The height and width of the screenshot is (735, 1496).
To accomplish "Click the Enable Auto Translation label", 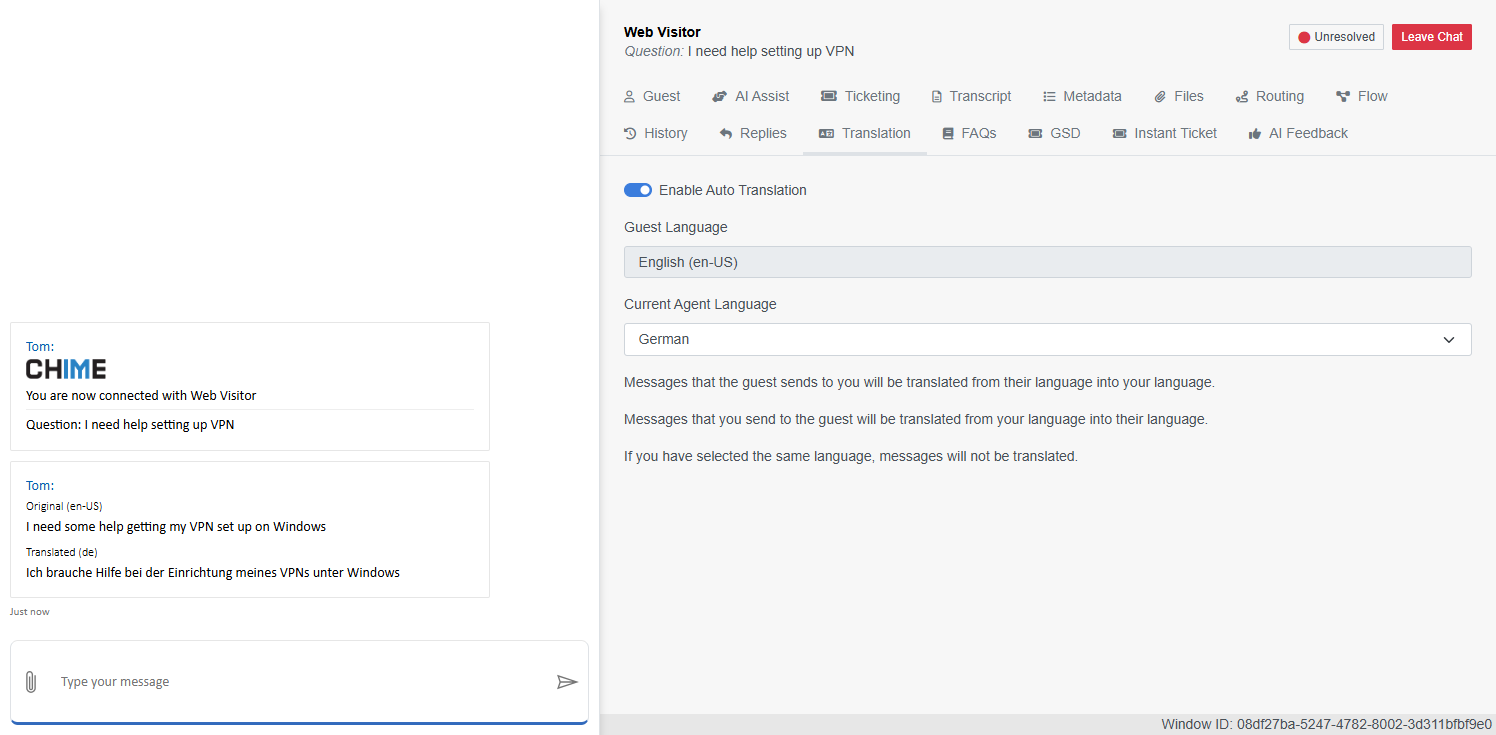I will pos(733,190).
